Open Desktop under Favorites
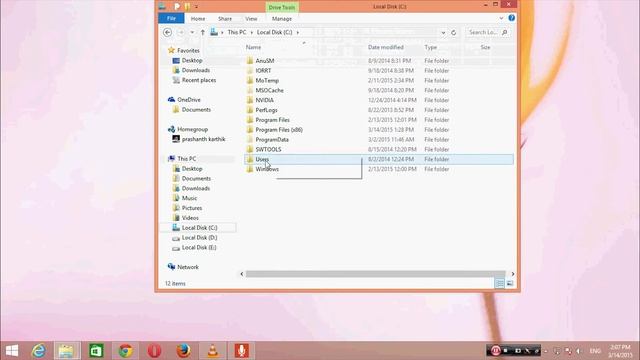Viewport: 640px width, 360px height. pos(192,60)
